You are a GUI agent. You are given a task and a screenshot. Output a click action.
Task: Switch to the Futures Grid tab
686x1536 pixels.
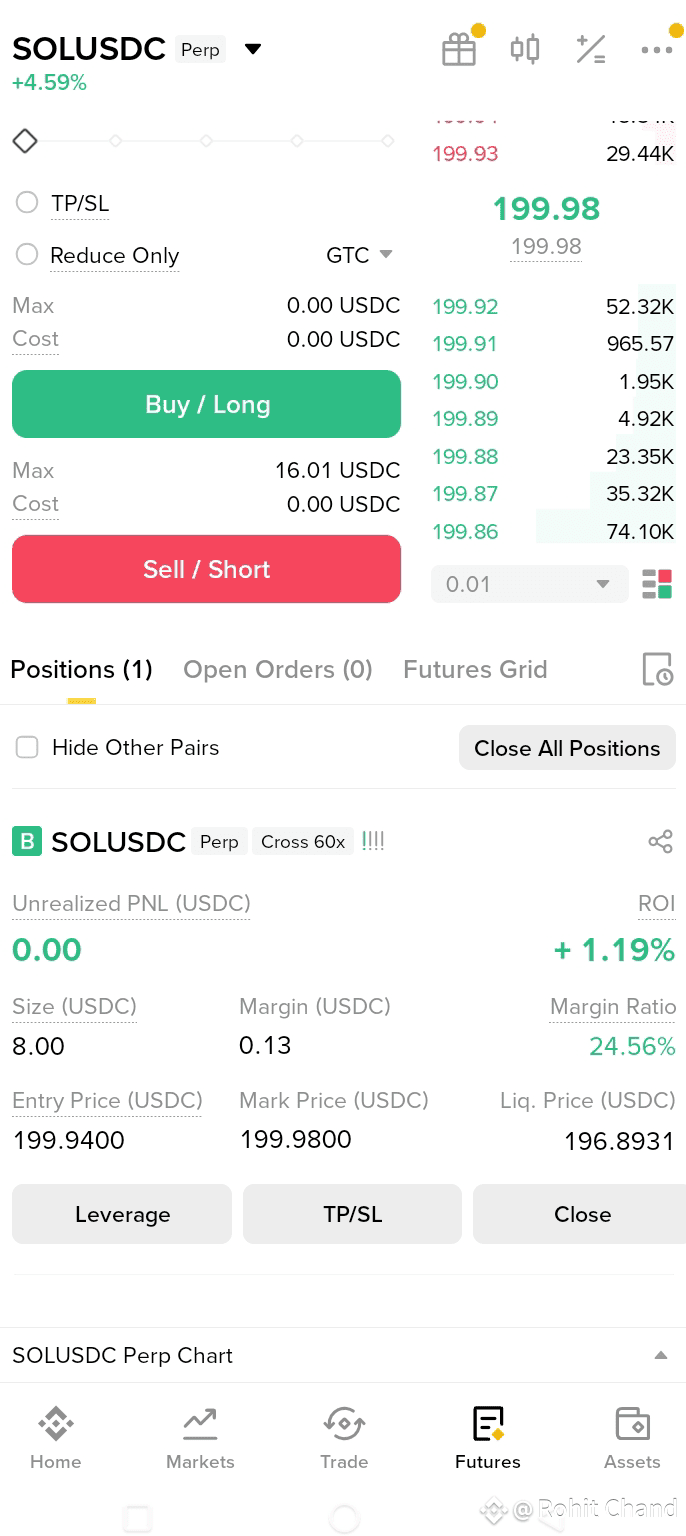coord(475,669)
